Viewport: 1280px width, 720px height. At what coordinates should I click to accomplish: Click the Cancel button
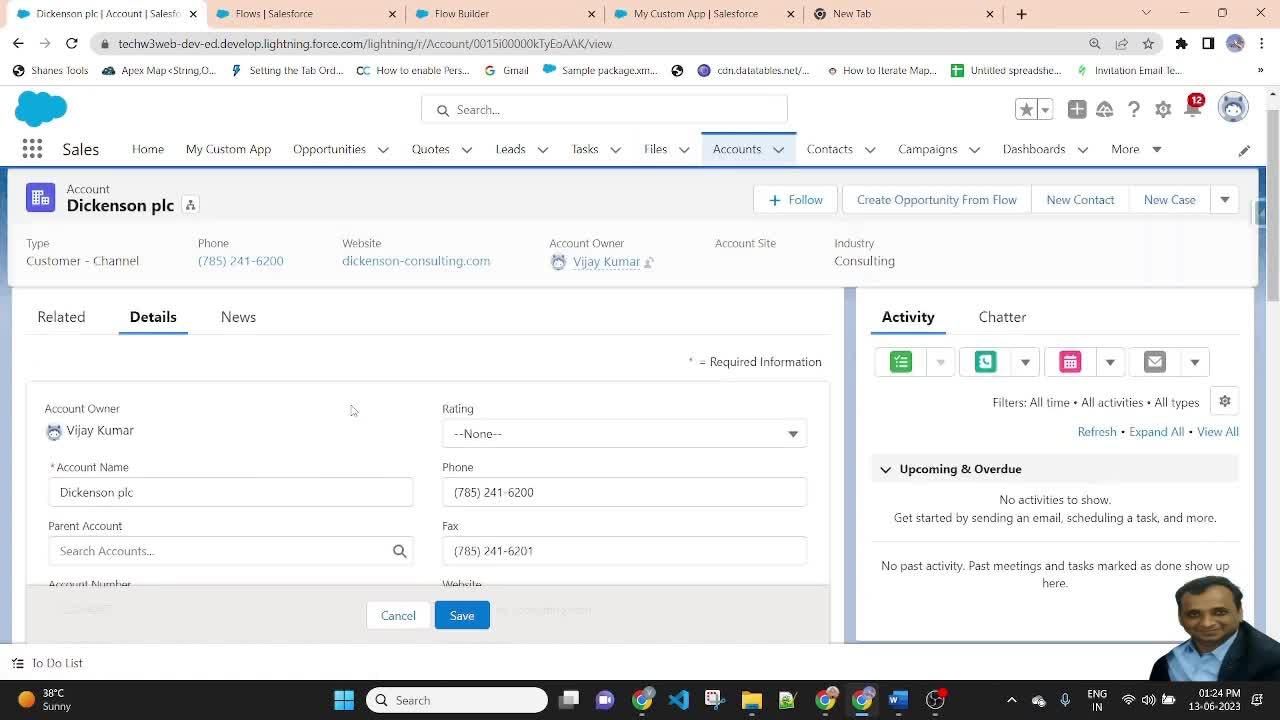(x=398, y=616)
